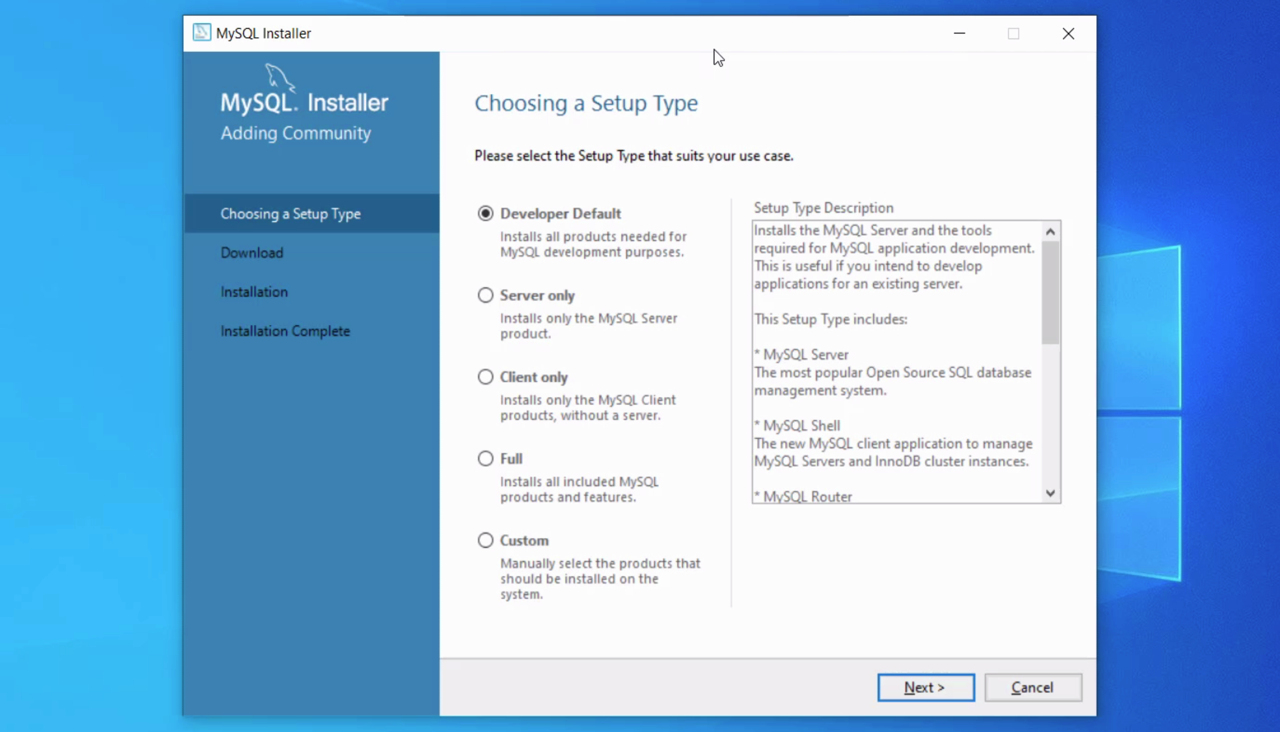Click the MySQL Installer title bar icon
The height and width of the screenshot is (732, 1280).
click(x=202, y=33)
